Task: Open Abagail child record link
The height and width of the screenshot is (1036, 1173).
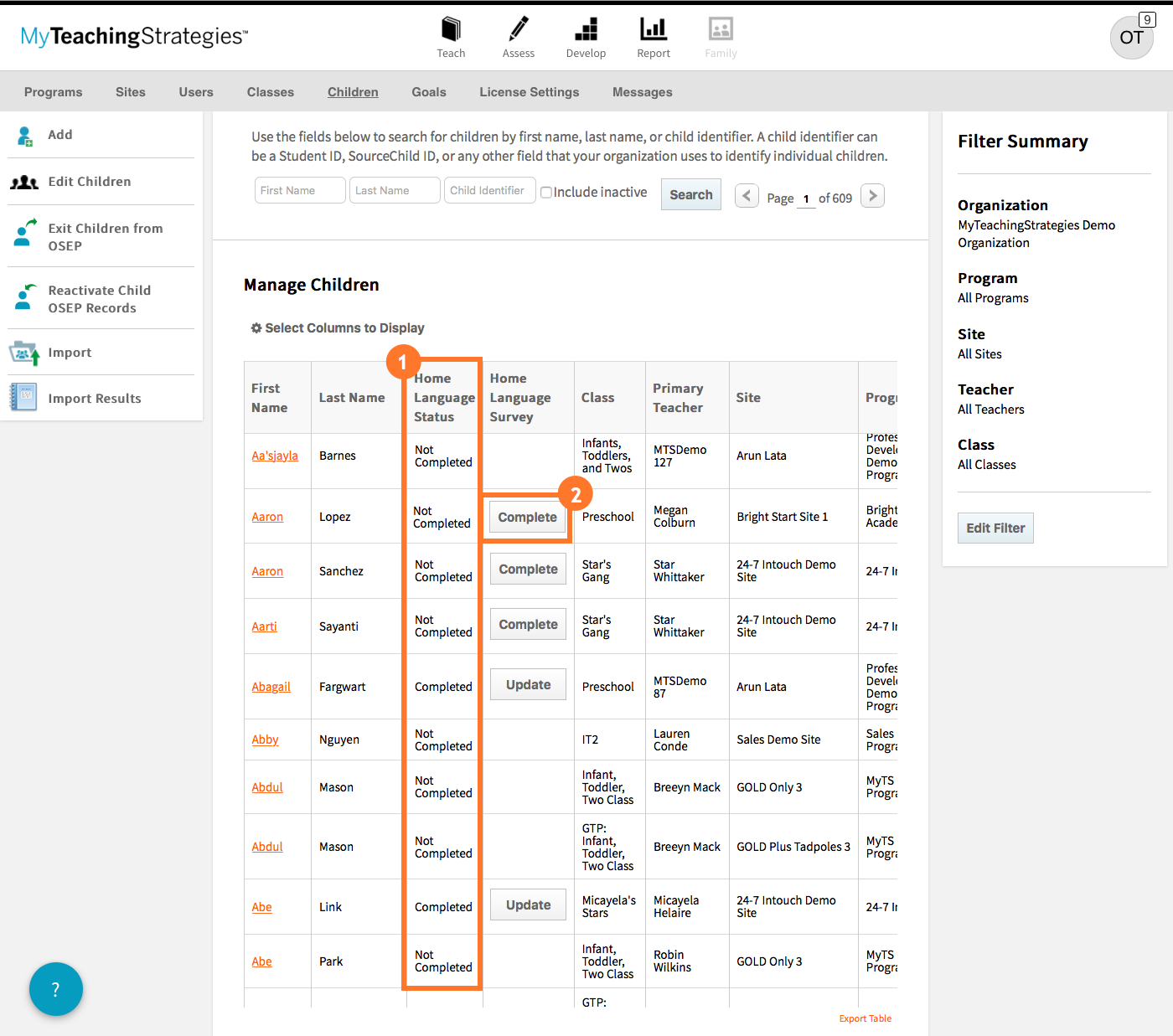Action: (x=271, y=687)
